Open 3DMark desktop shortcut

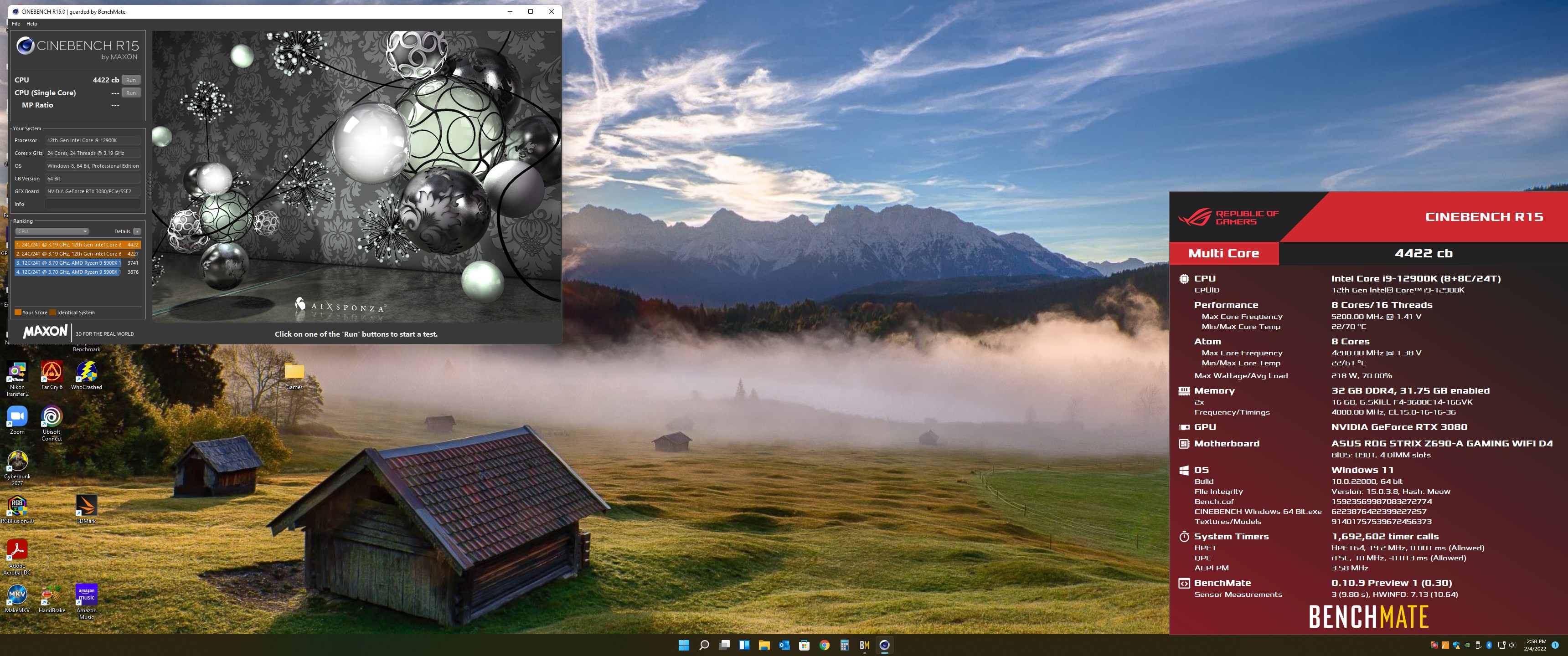tap(87, 510)
